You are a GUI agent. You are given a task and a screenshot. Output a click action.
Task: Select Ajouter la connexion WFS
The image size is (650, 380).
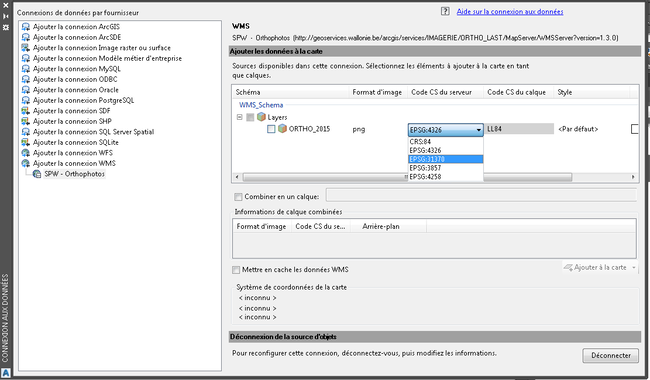tap(73, 153)
